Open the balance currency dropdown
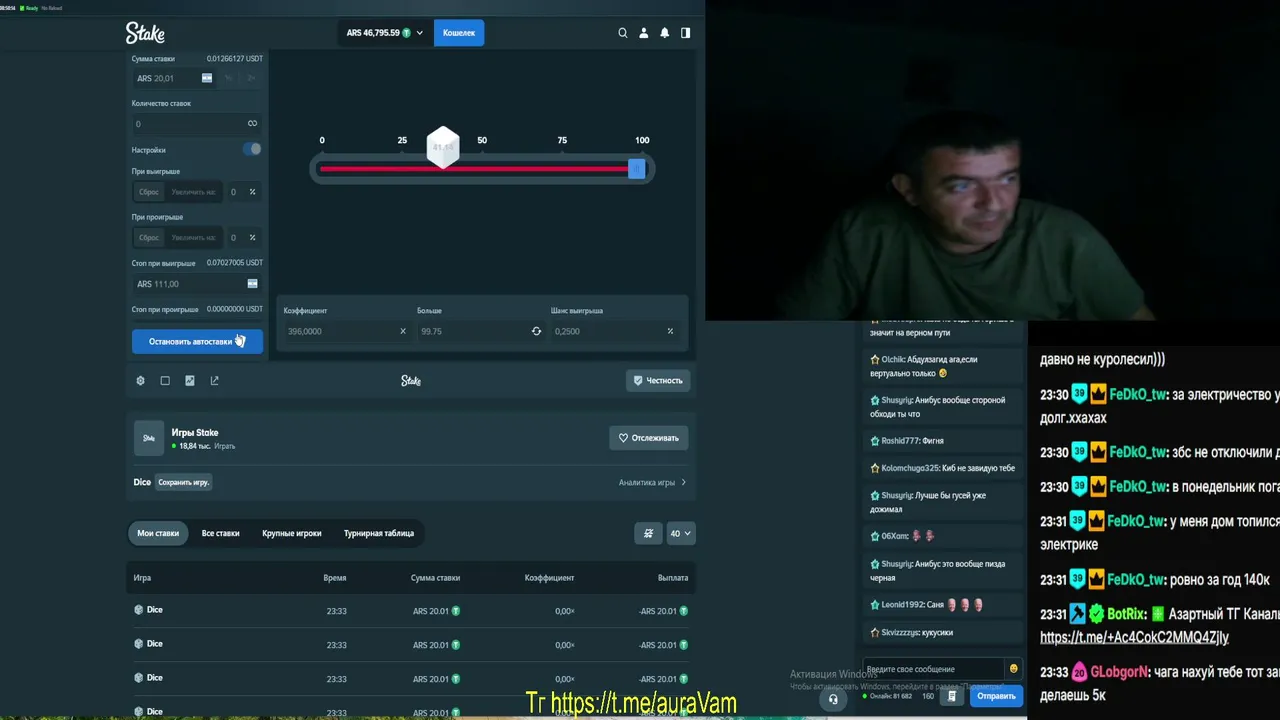This screenshot has width=1280, height=720. (385, 33)
